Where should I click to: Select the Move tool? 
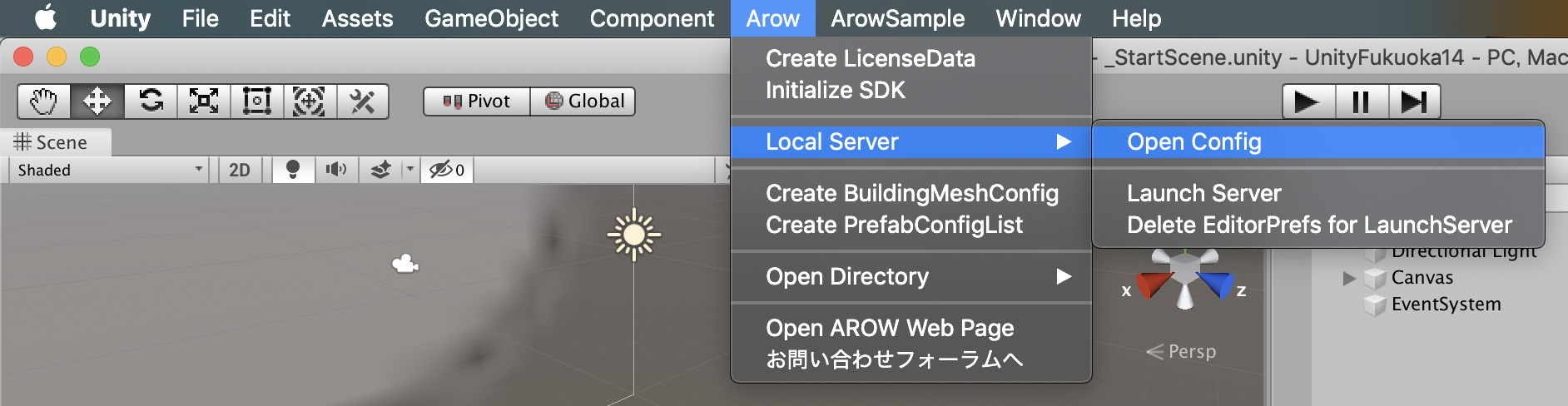[x=97, y=101]
